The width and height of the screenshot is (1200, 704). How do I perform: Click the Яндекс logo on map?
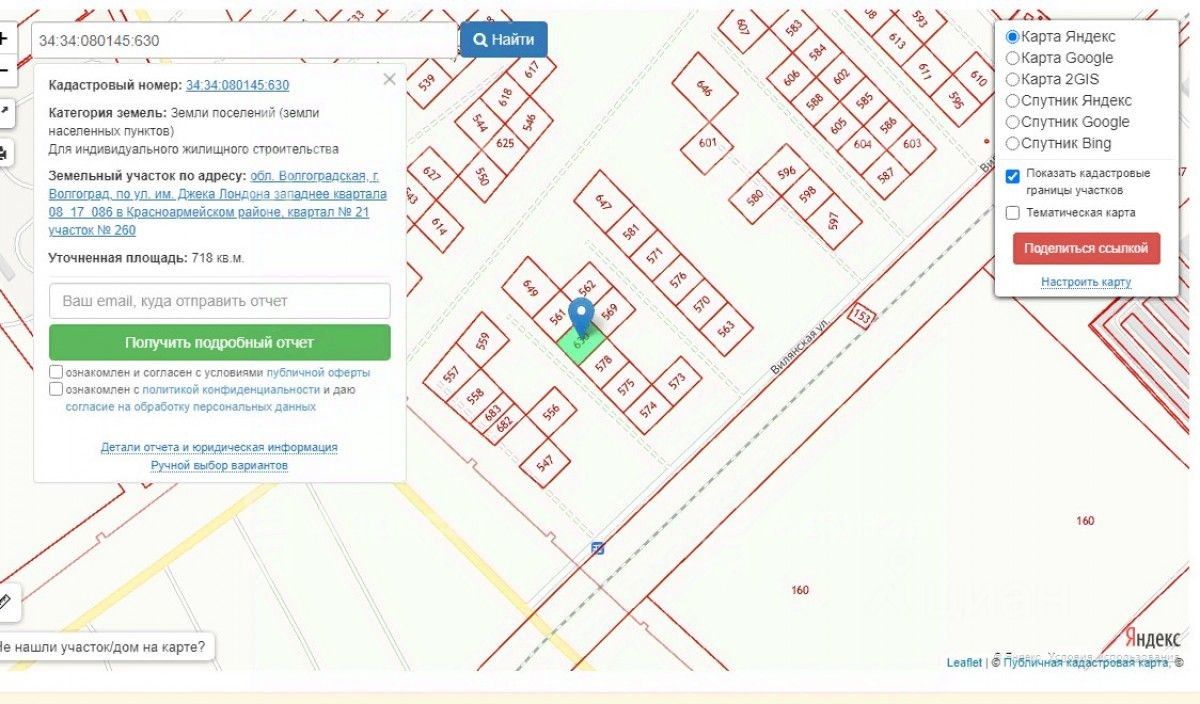click(x=1153, y=636)
